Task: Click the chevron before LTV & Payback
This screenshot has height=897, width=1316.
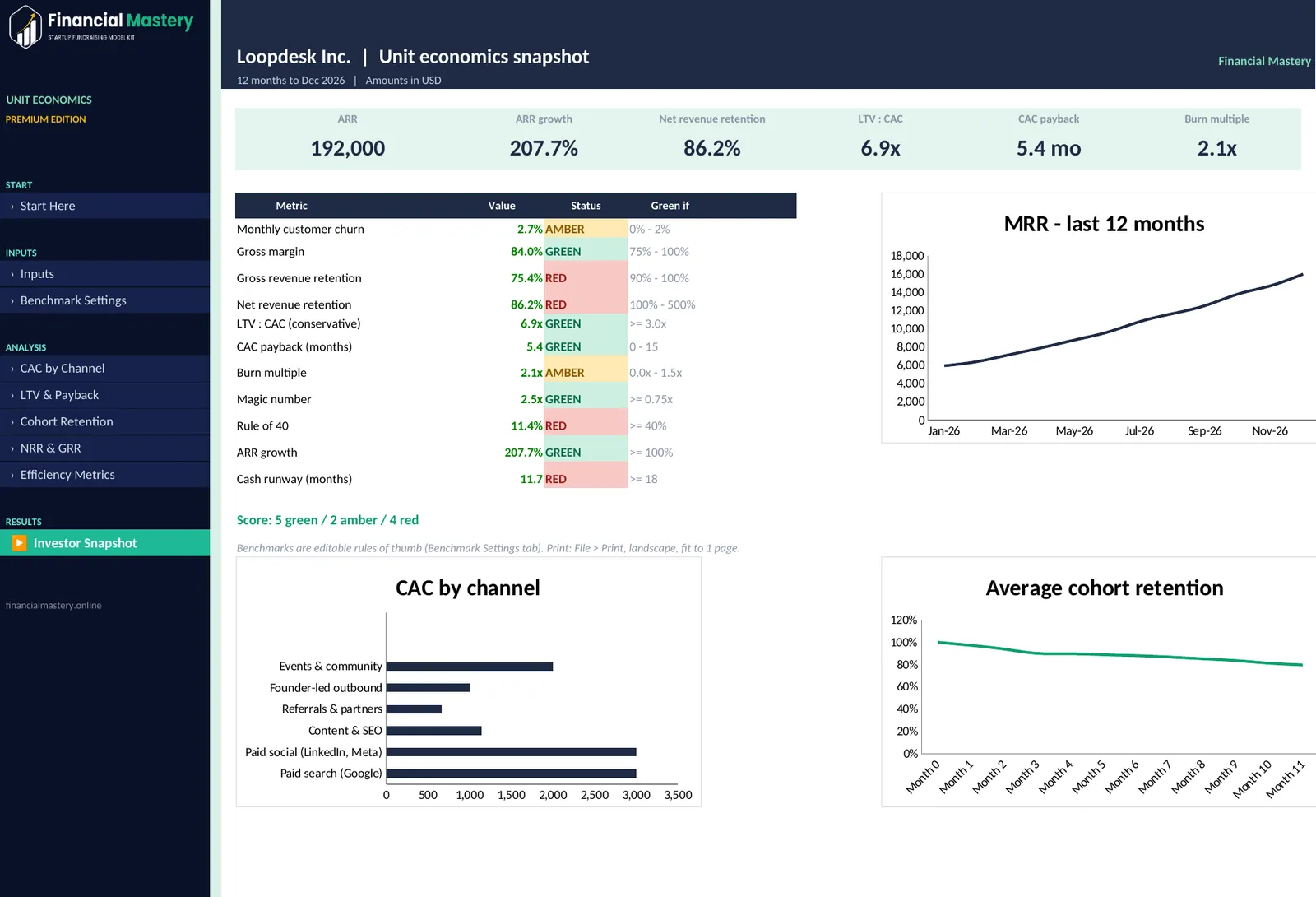Action: coord(12,396)
